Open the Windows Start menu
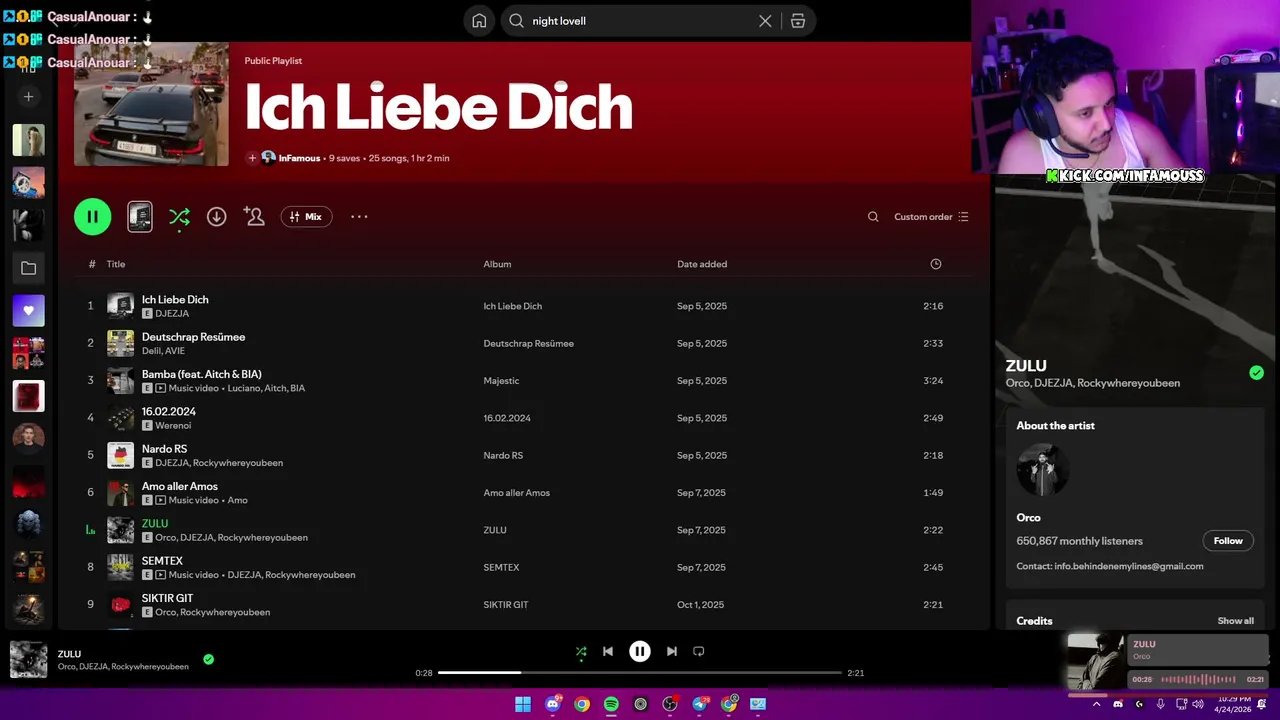This screenshot has height=720, width=1280. coord(523,704)
